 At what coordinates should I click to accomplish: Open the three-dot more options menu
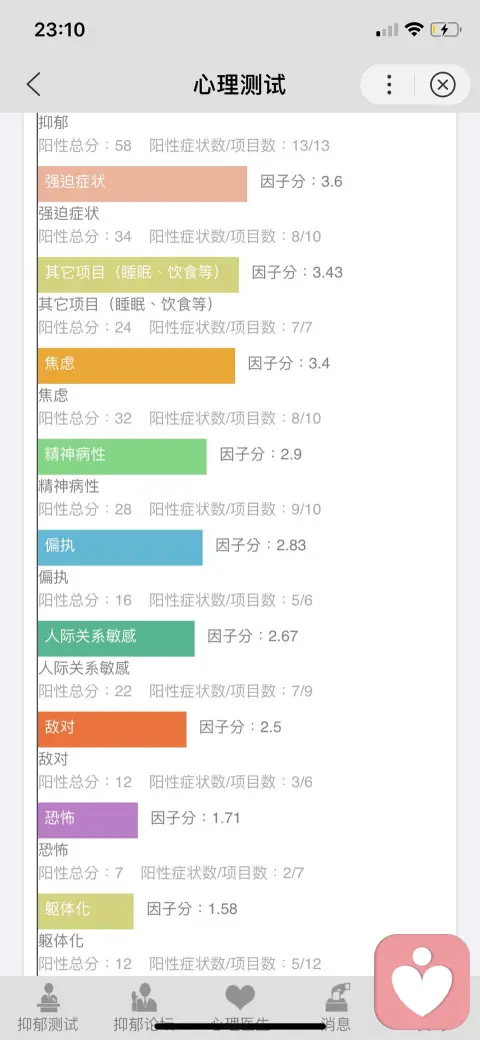pos(389,85)
